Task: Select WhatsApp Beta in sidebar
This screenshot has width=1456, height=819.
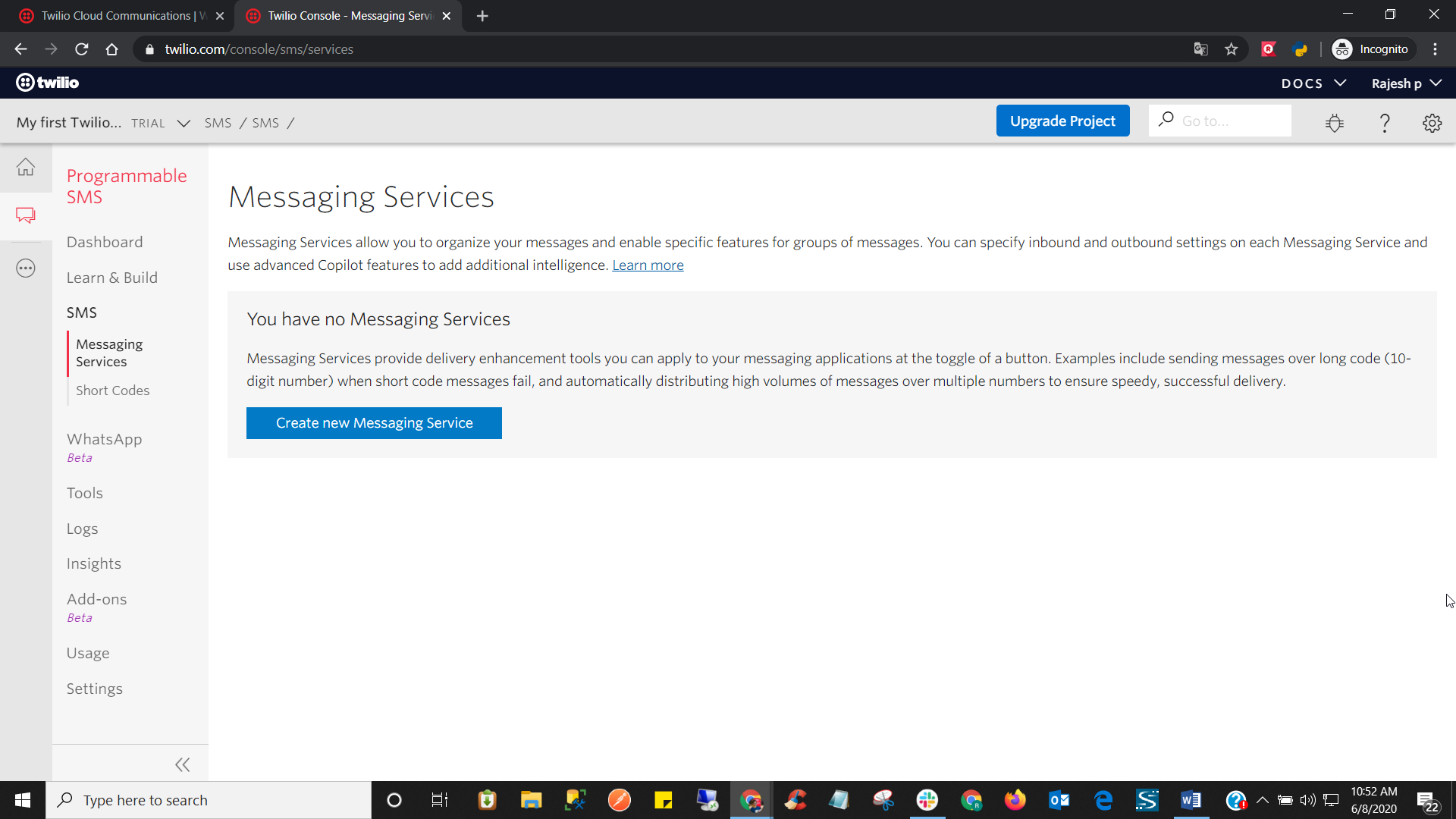Action: click(104, 440)
